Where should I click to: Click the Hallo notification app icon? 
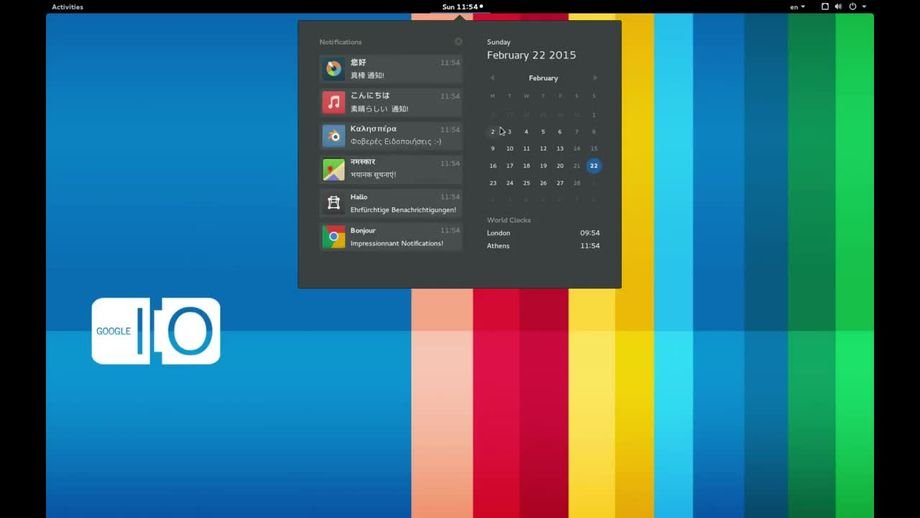[334, 203]
